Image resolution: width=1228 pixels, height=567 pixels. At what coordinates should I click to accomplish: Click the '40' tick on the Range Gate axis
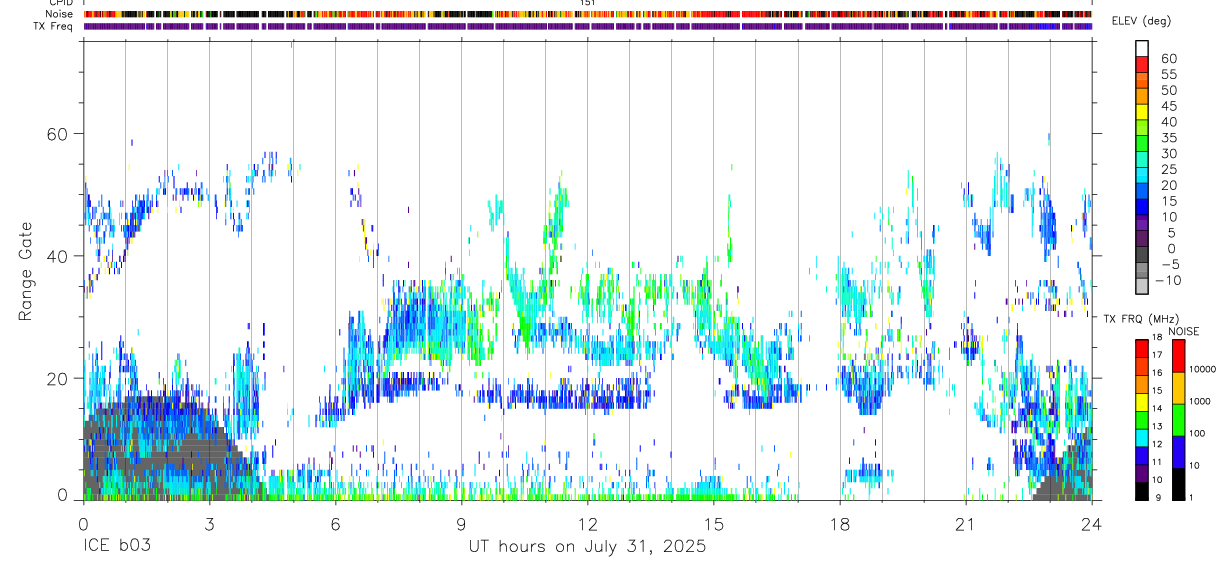(58, 256)
